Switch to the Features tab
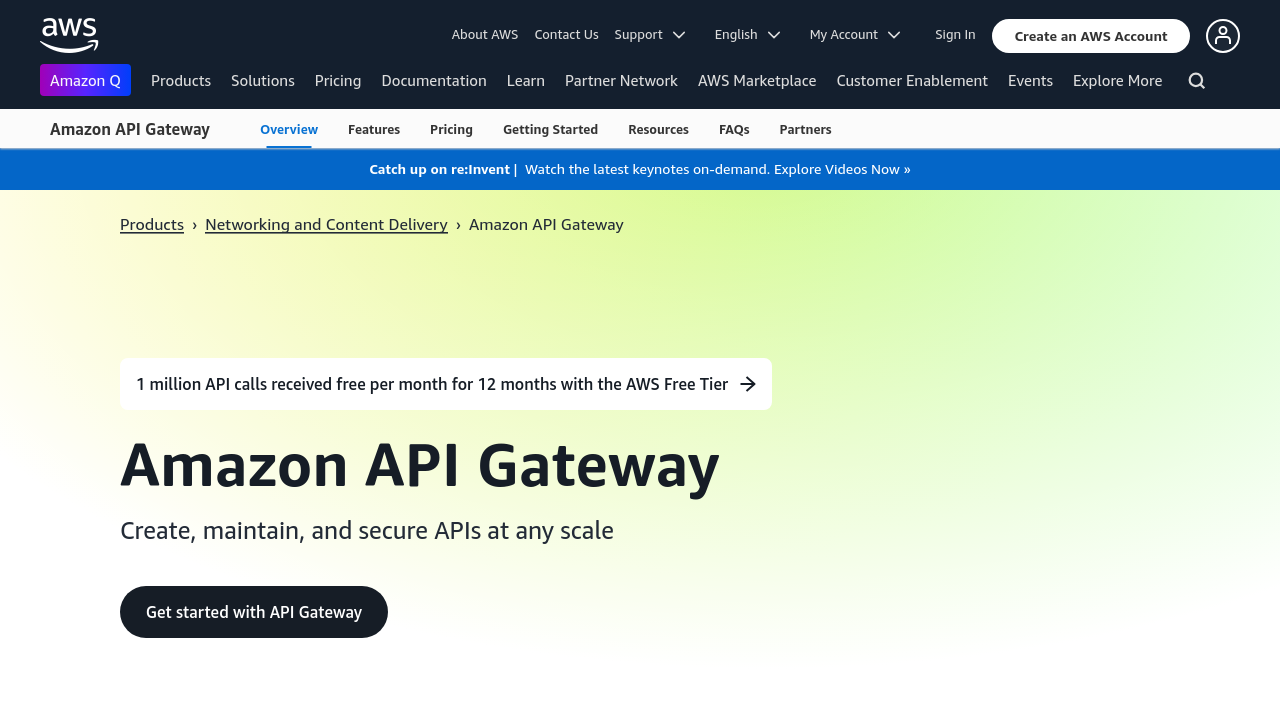The width and height of the screenshot is (1280, 720). tap(374, 129)
